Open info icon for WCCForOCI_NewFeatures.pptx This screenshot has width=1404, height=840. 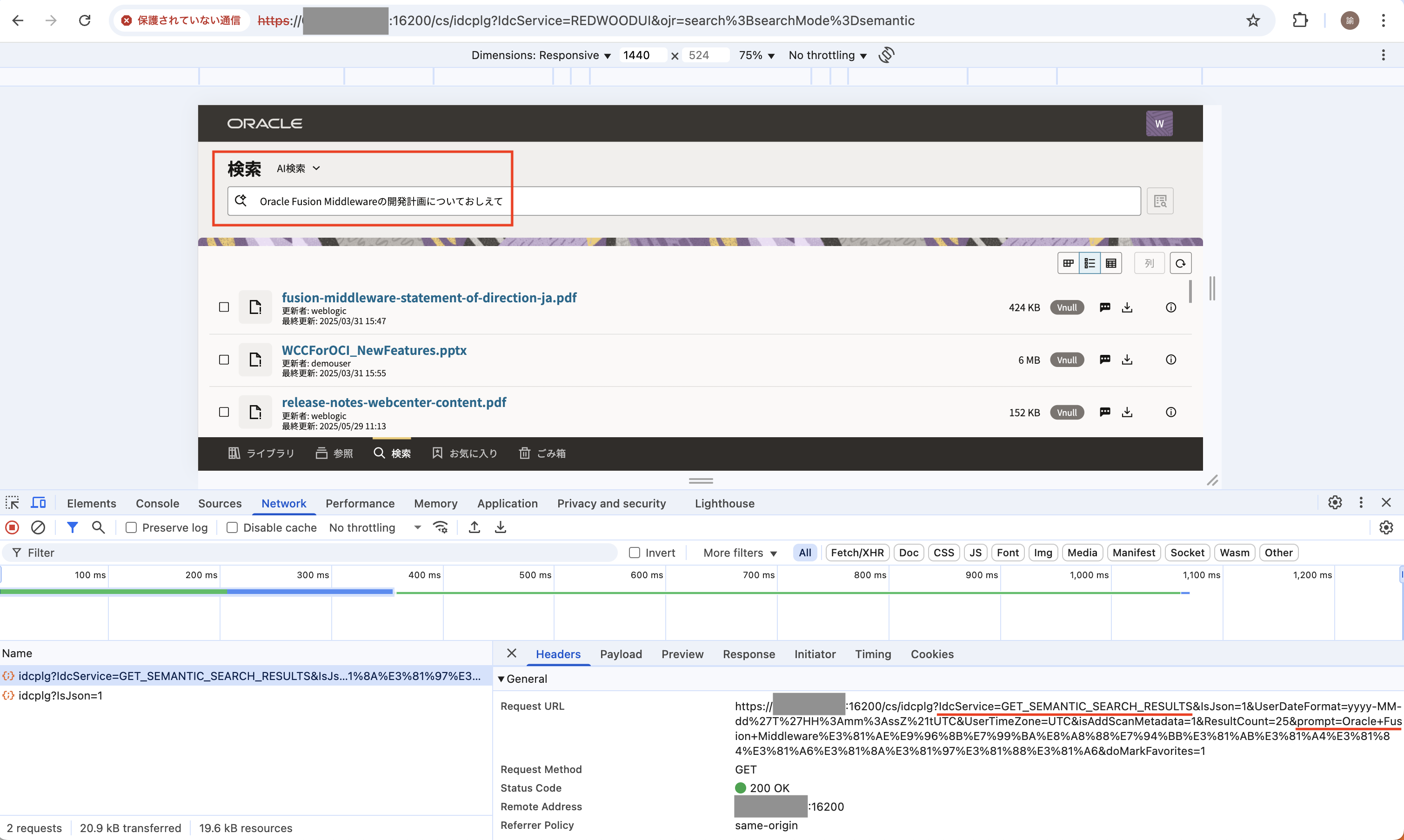tap(1171, 360)
